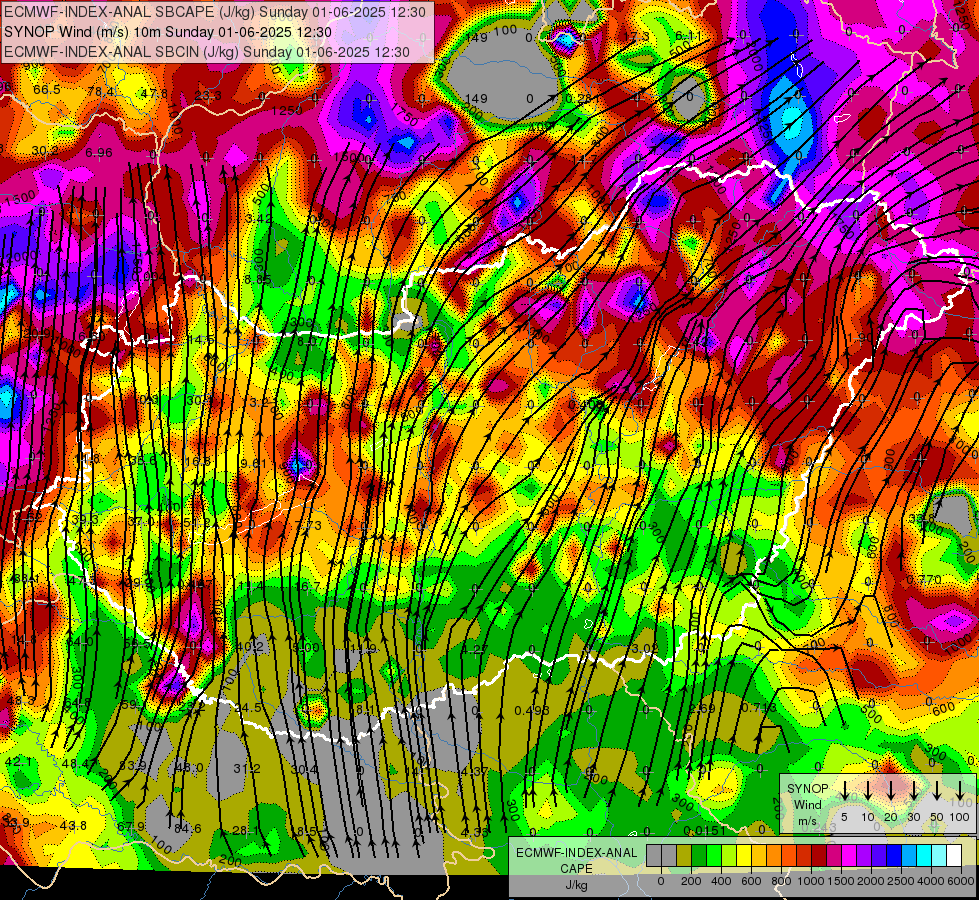Click the 8.85 value on the map
979x900 pixels.
click(x=257, y=280)
